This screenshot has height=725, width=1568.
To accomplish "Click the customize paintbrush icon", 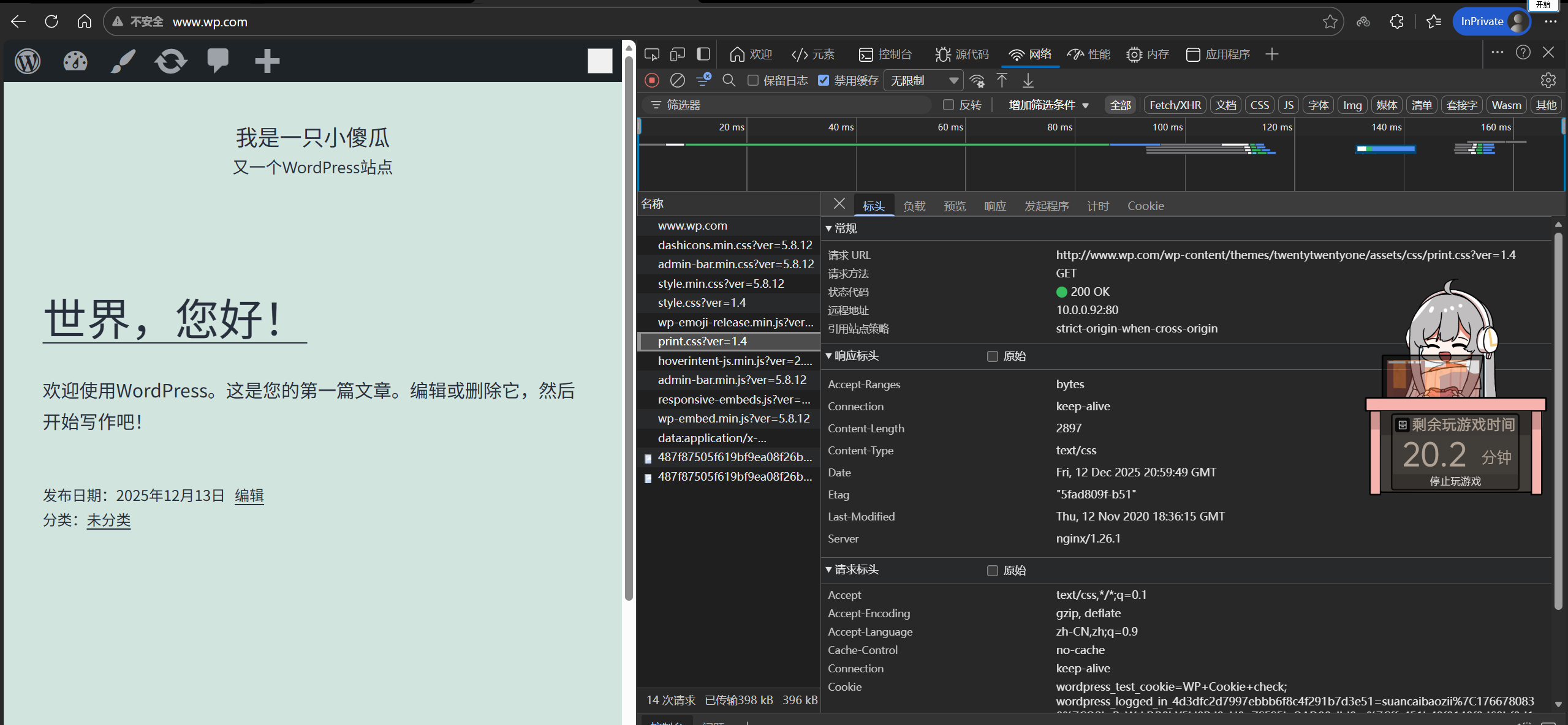I will (x=123, y=61).
